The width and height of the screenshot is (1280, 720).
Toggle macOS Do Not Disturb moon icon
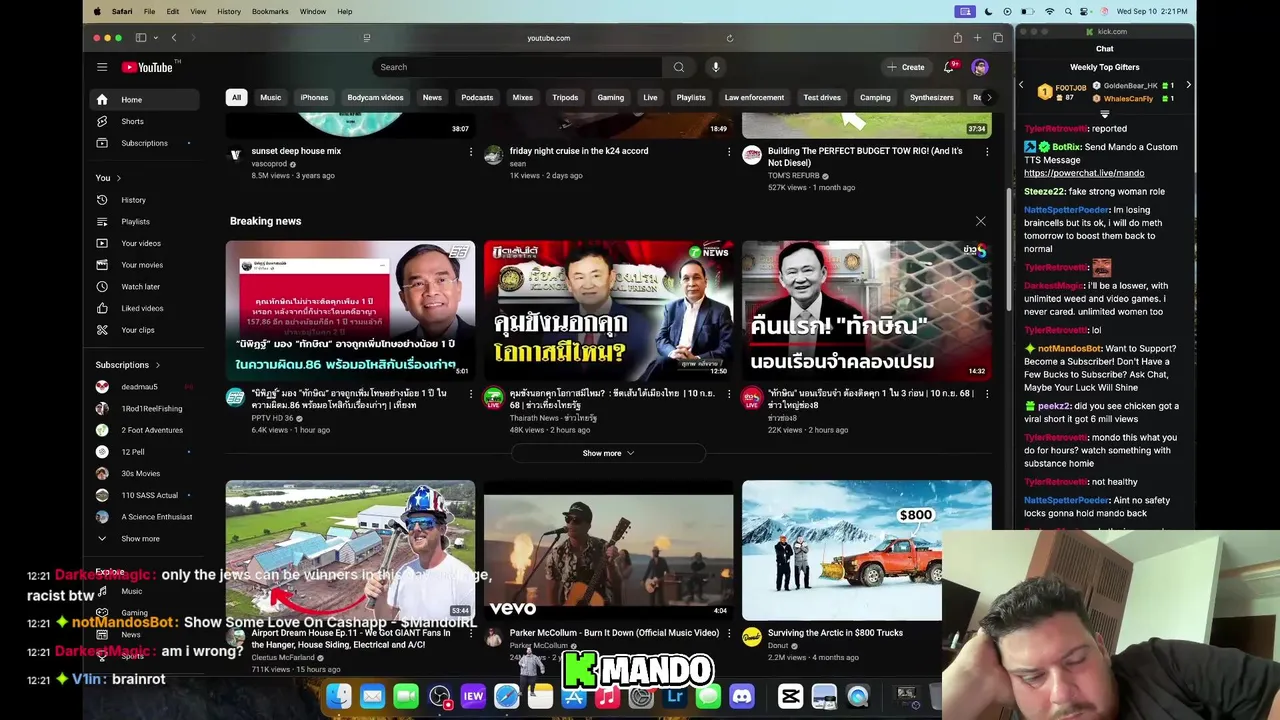click(x=988, y=11)
